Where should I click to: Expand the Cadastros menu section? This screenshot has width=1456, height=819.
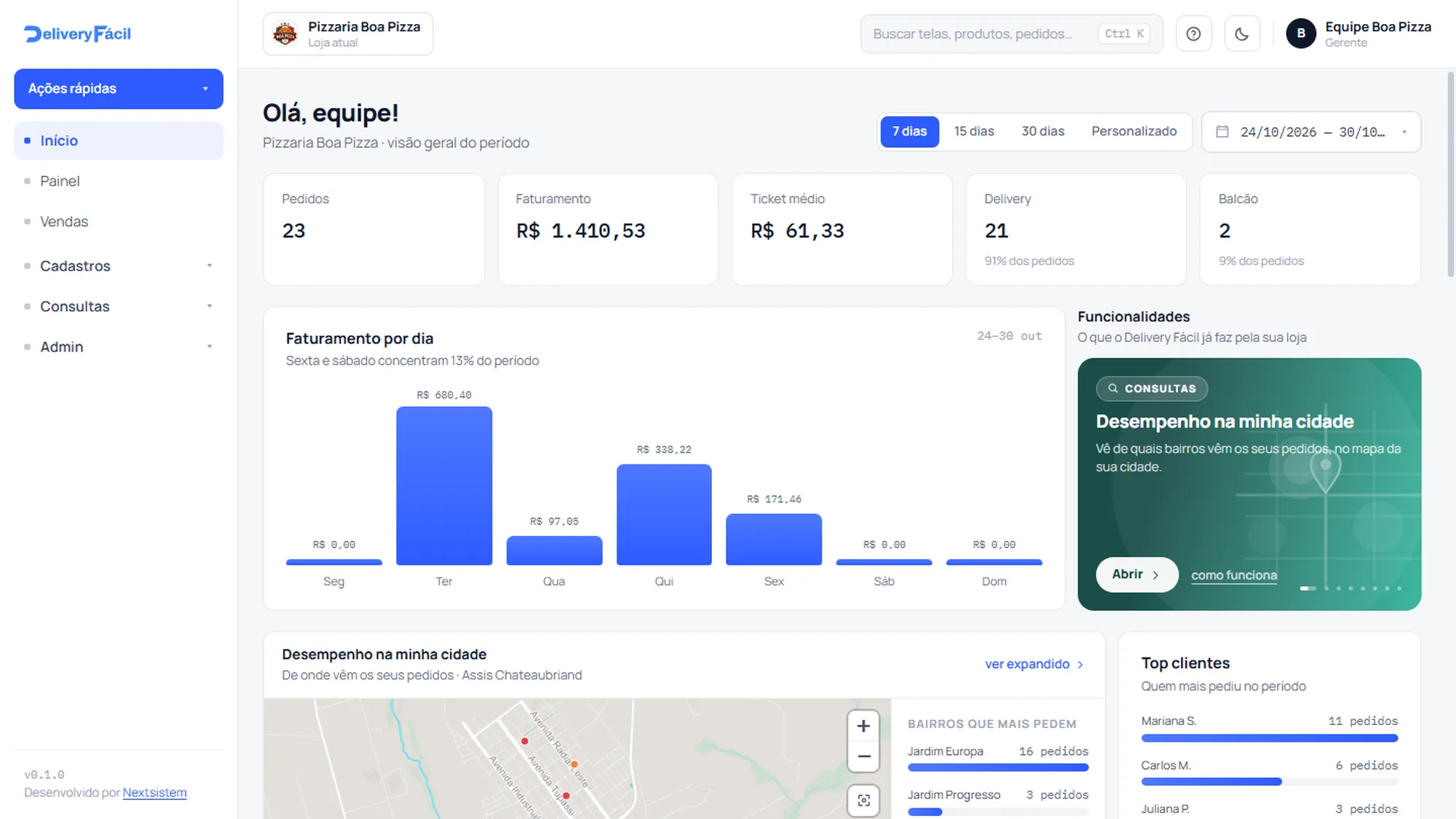click(119, 266)
